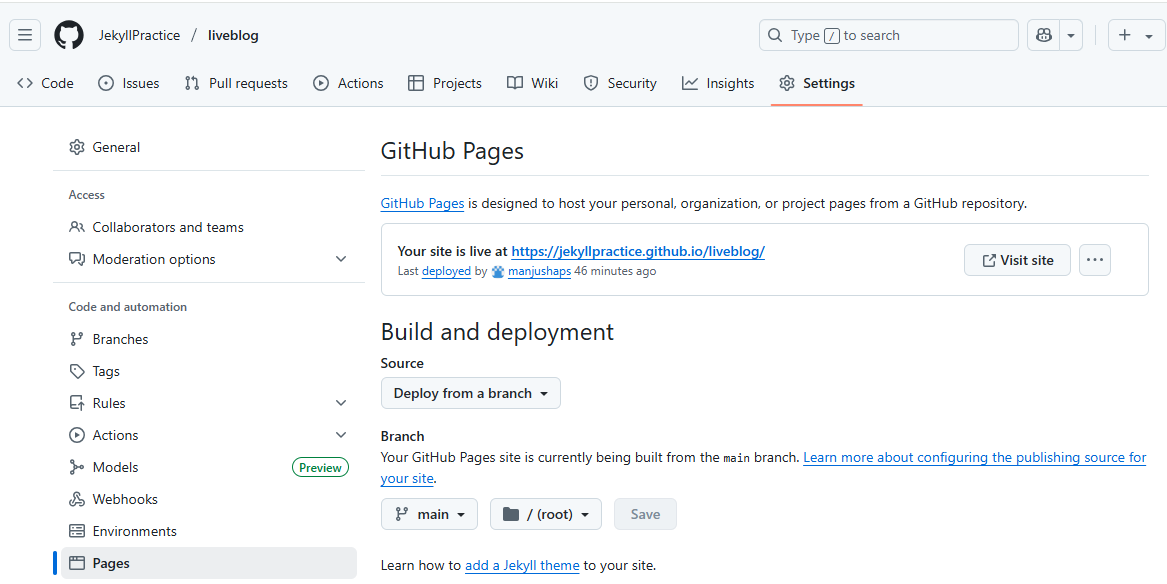1167x584 pixels.
Task: Click the Preview badge next to Models
Action: click(x=320, y=467)
